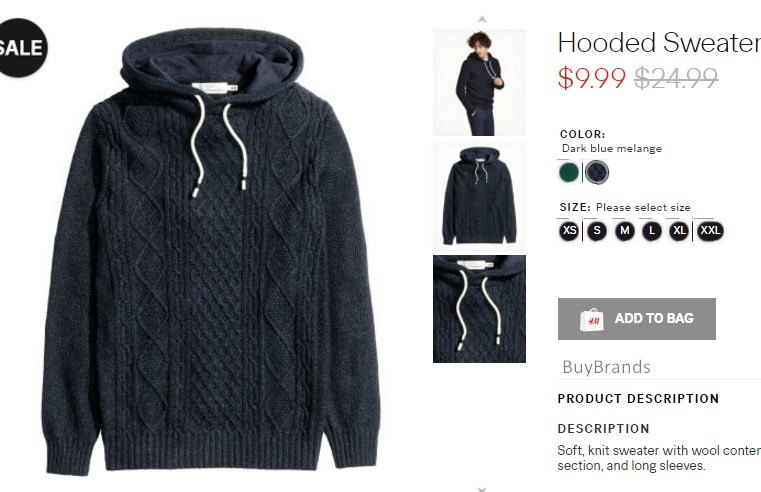Screen dimensions: 761x492
Task: Add the hooded sweater to bag
Action: [x=637, y=319]
